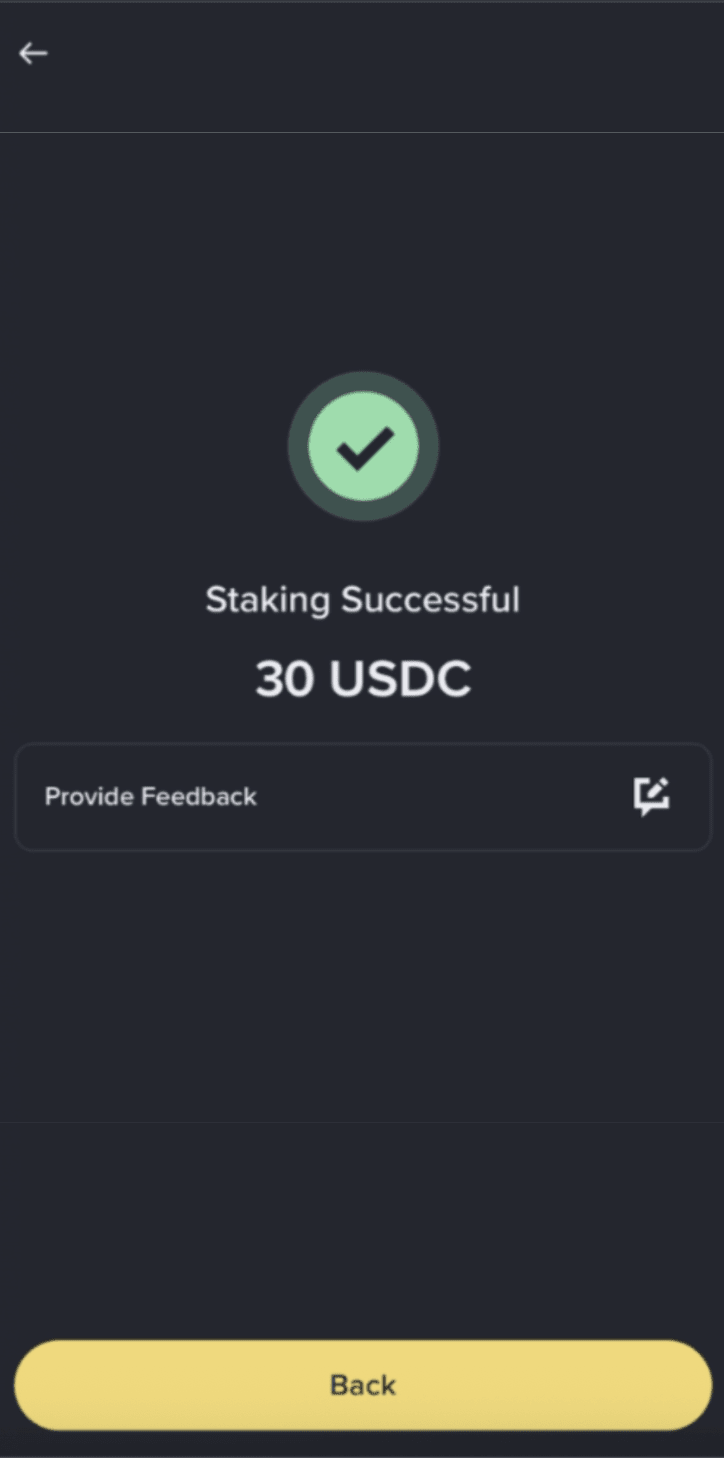
Task: Tap the number 30 in the staked amount
Action: point(286,680)
